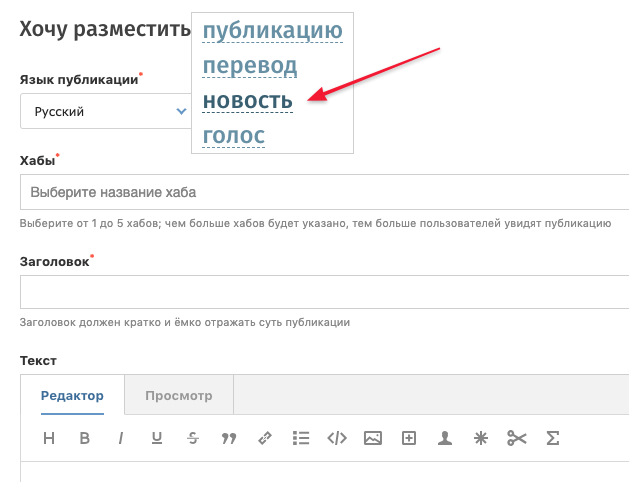Switch to the Просмотр tab
Image resolution: width=629 pixels, height=482 pixels.
(x=179, y=395)
